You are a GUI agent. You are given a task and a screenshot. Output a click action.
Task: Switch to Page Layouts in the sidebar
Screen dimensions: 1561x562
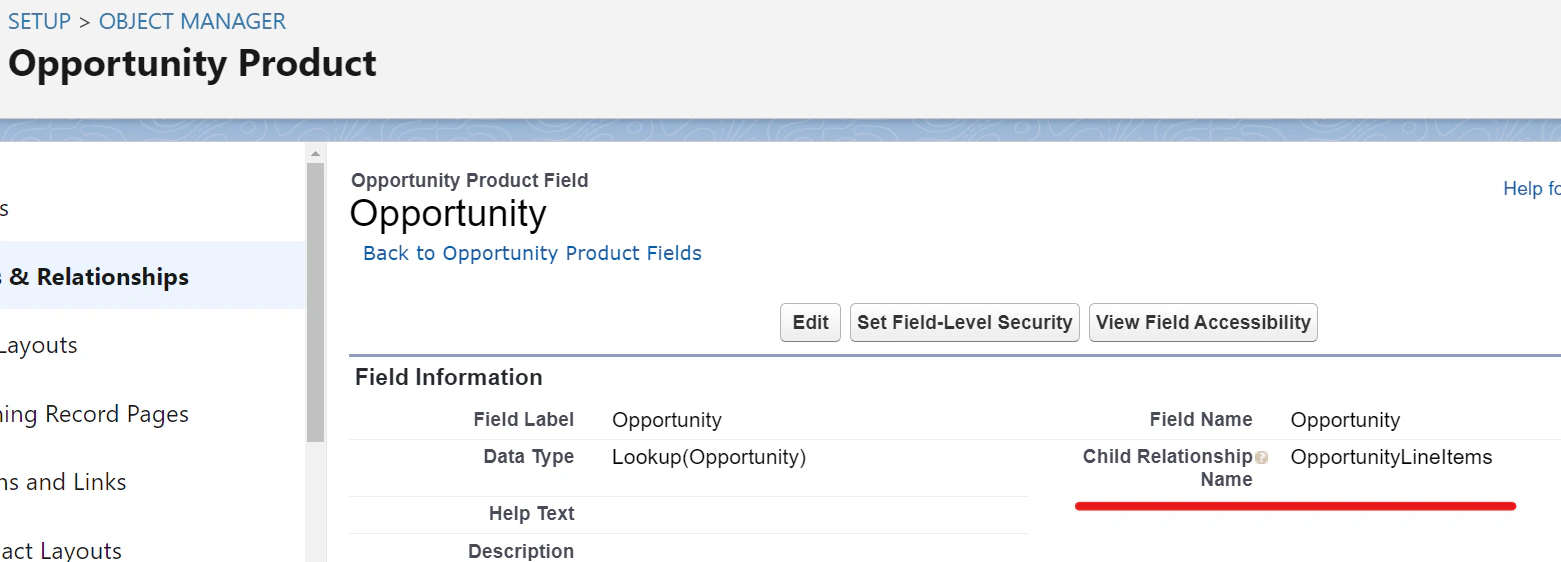coord(40,345)
